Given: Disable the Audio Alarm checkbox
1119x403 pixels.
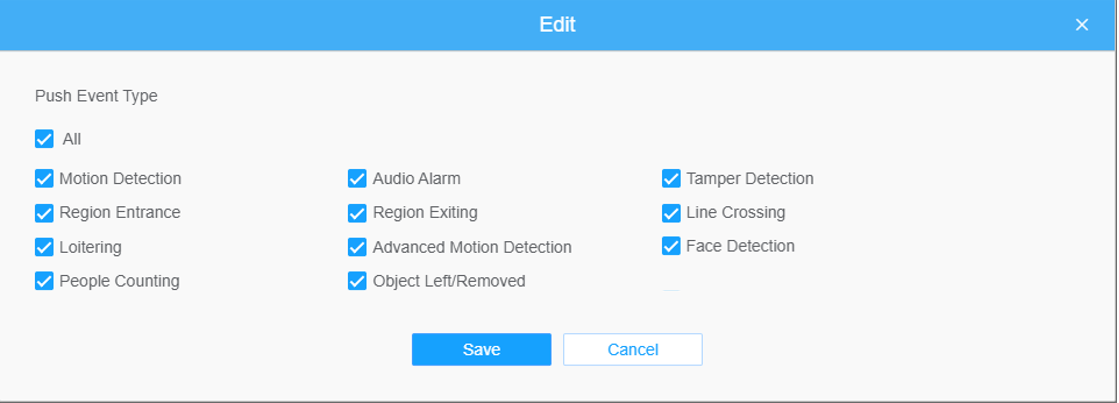Looking at the screenshot, I should point(357,179).
